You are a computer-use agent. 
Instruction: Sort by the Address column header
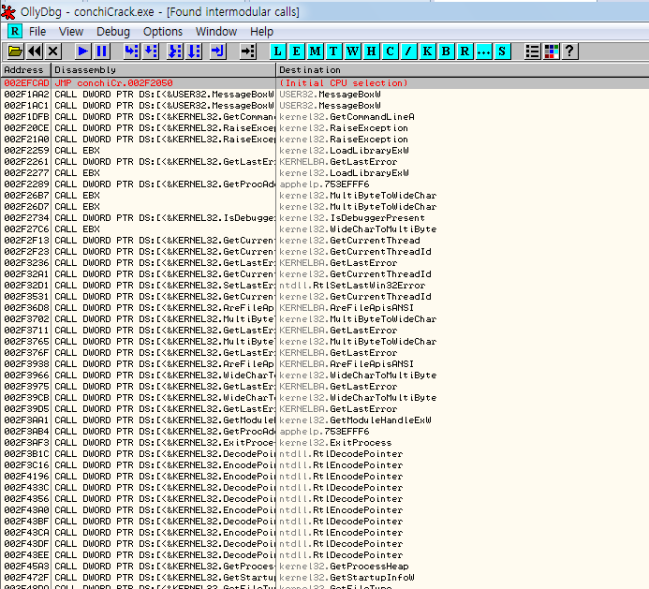tap(24, 70)
